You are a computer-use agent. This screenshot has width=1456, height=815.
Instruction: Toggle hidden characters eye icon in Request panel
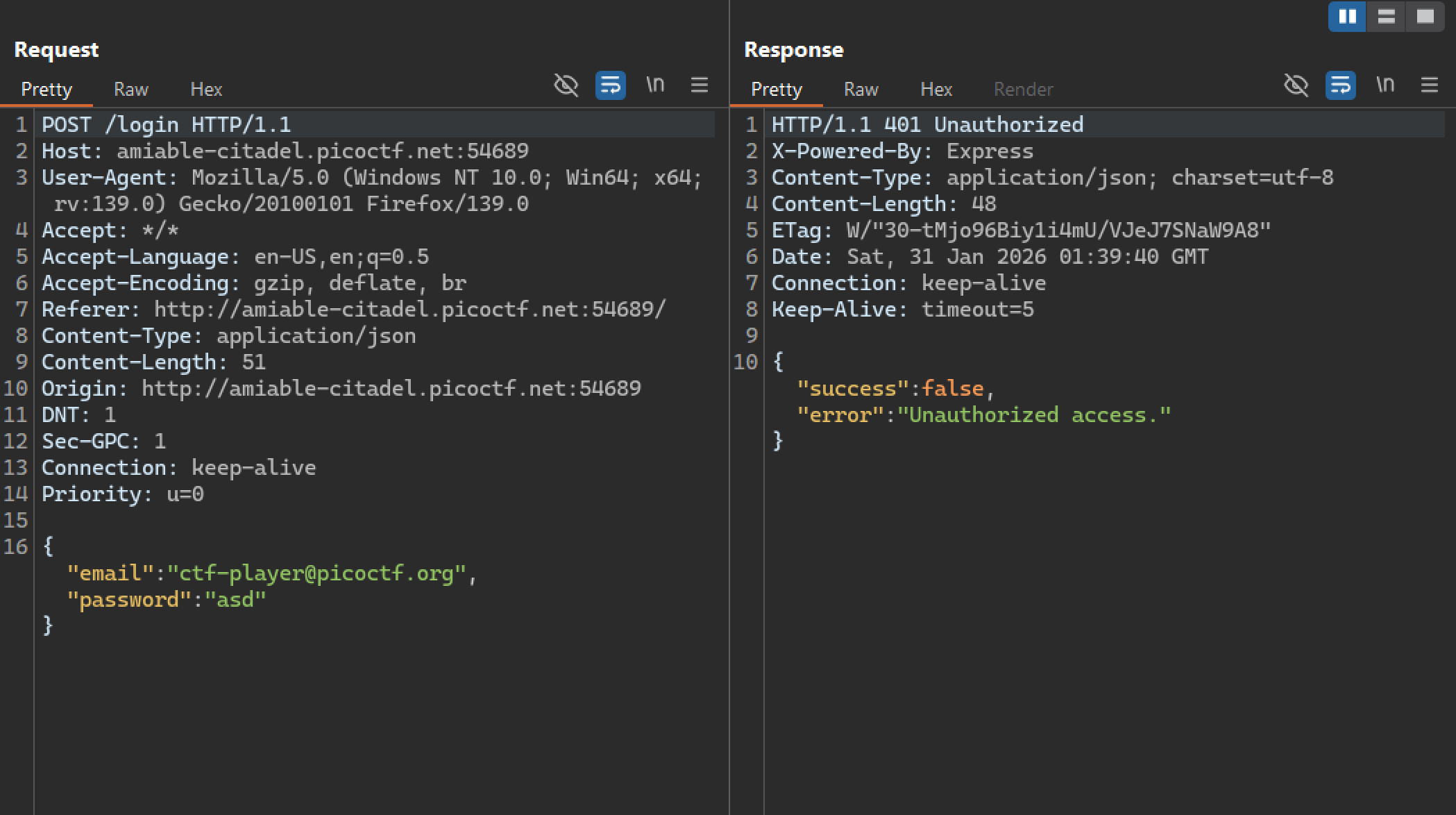point(566,85)
